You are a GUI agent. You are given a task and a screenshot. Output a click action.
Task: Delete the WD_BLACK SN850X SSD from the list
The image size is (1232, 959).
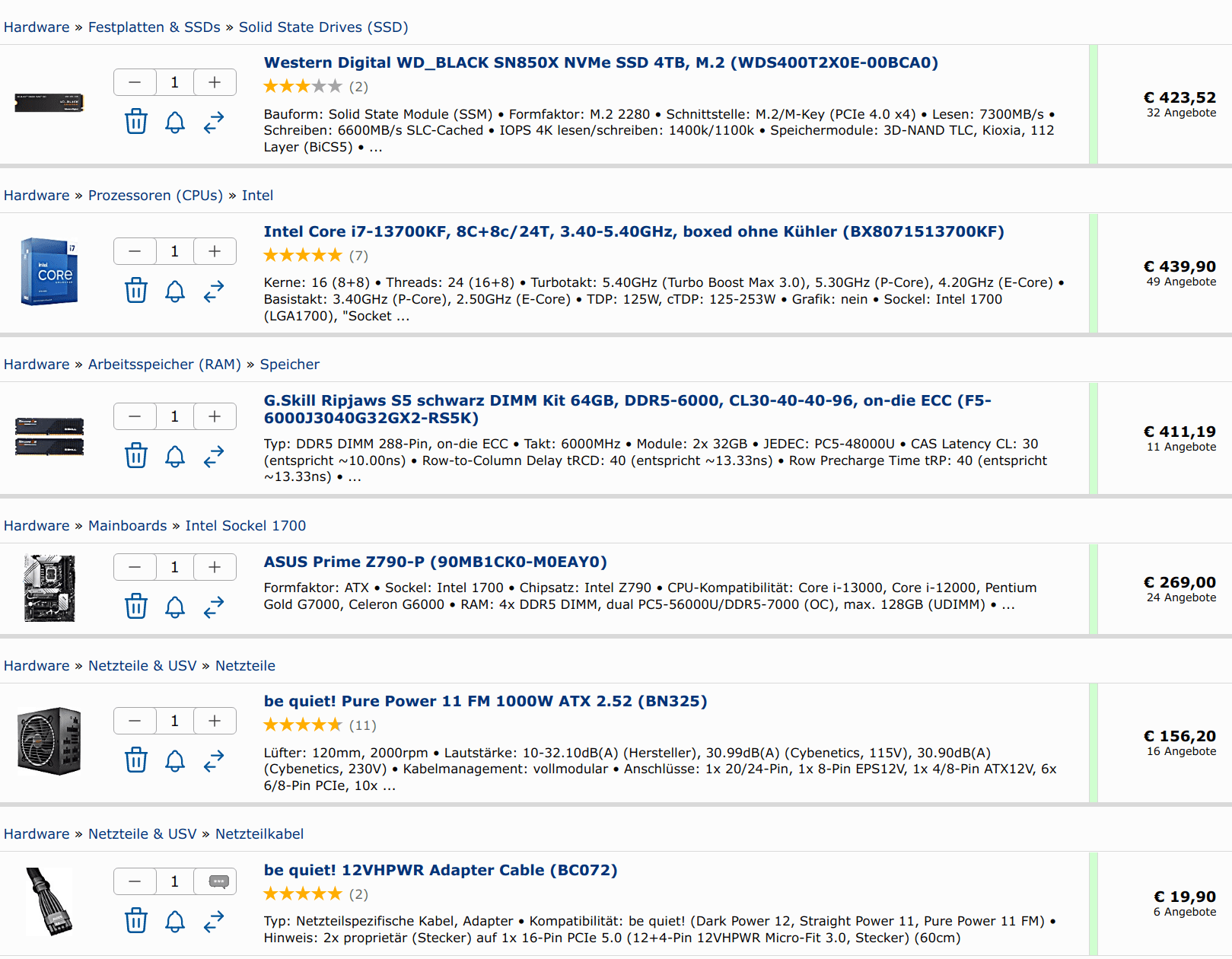click(136, 122)
